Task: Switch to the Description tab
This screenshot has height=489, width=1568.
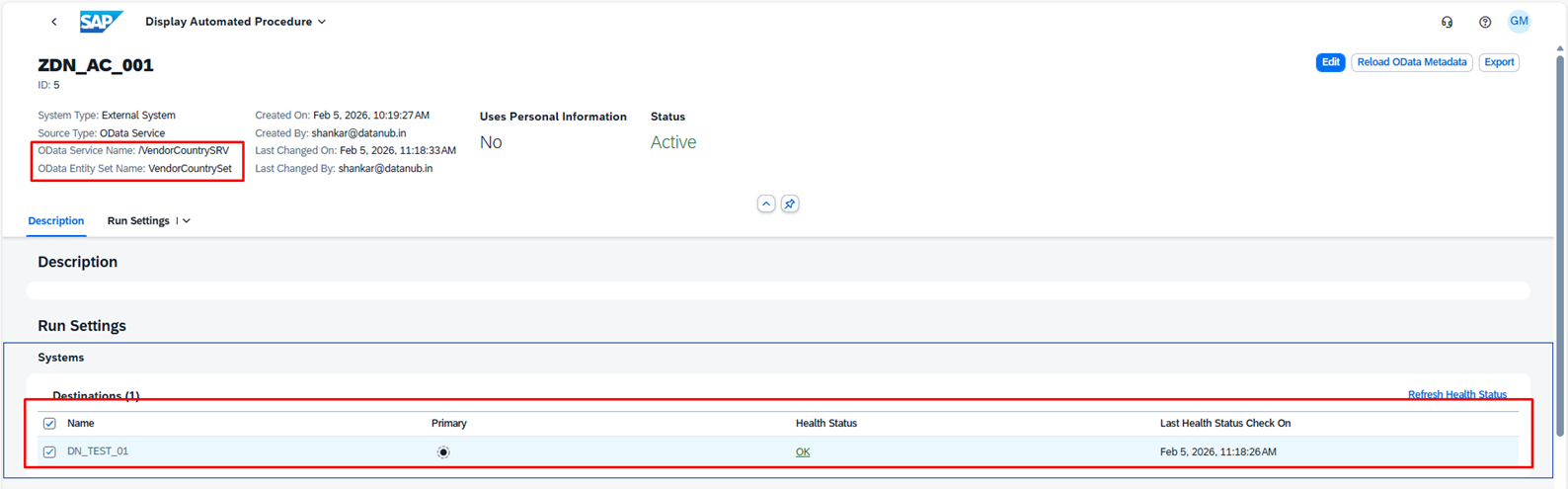Action: (x=56, y=221)
